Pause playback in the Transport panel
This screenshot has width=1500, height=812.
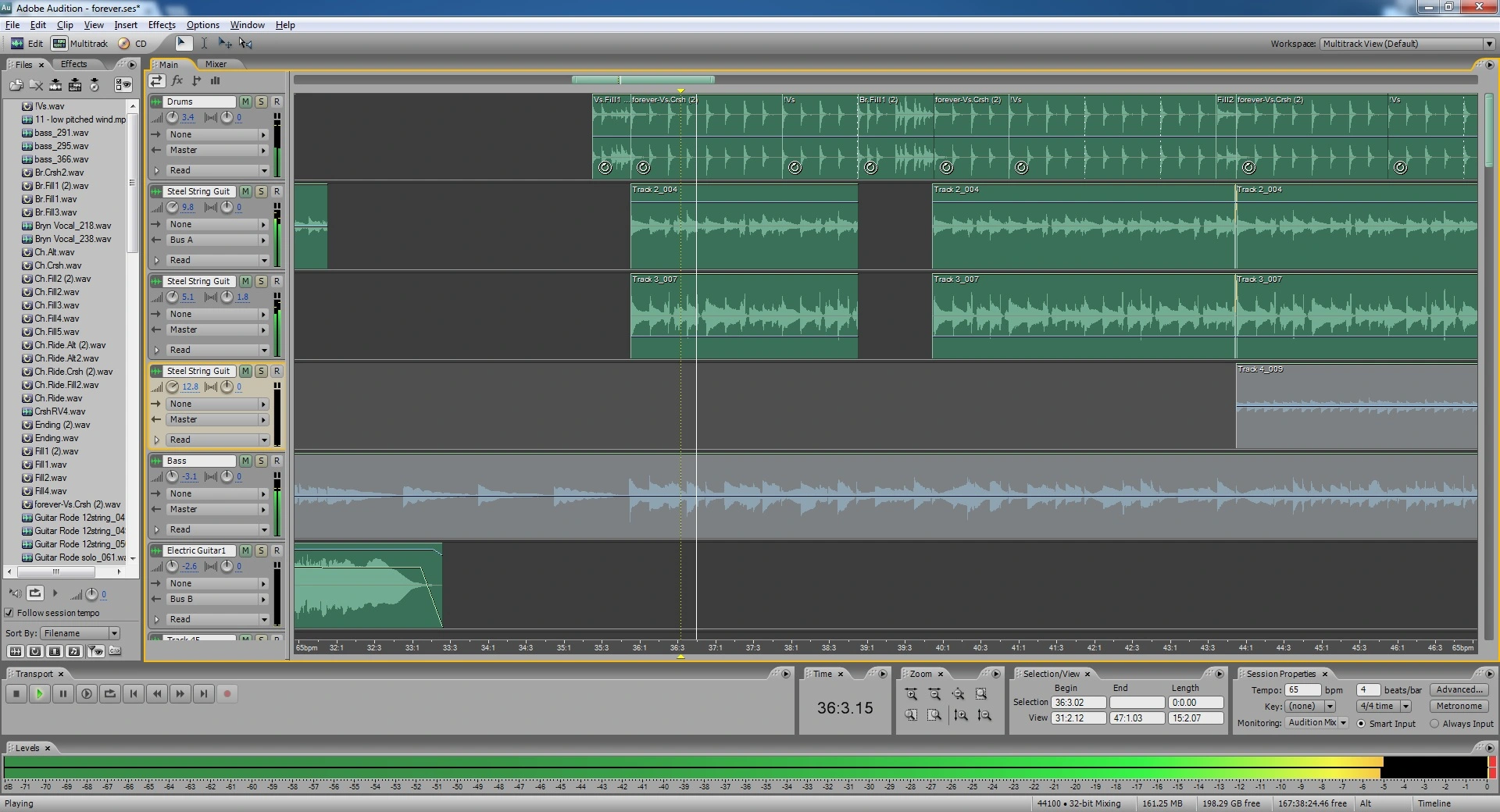coord(63,693)
